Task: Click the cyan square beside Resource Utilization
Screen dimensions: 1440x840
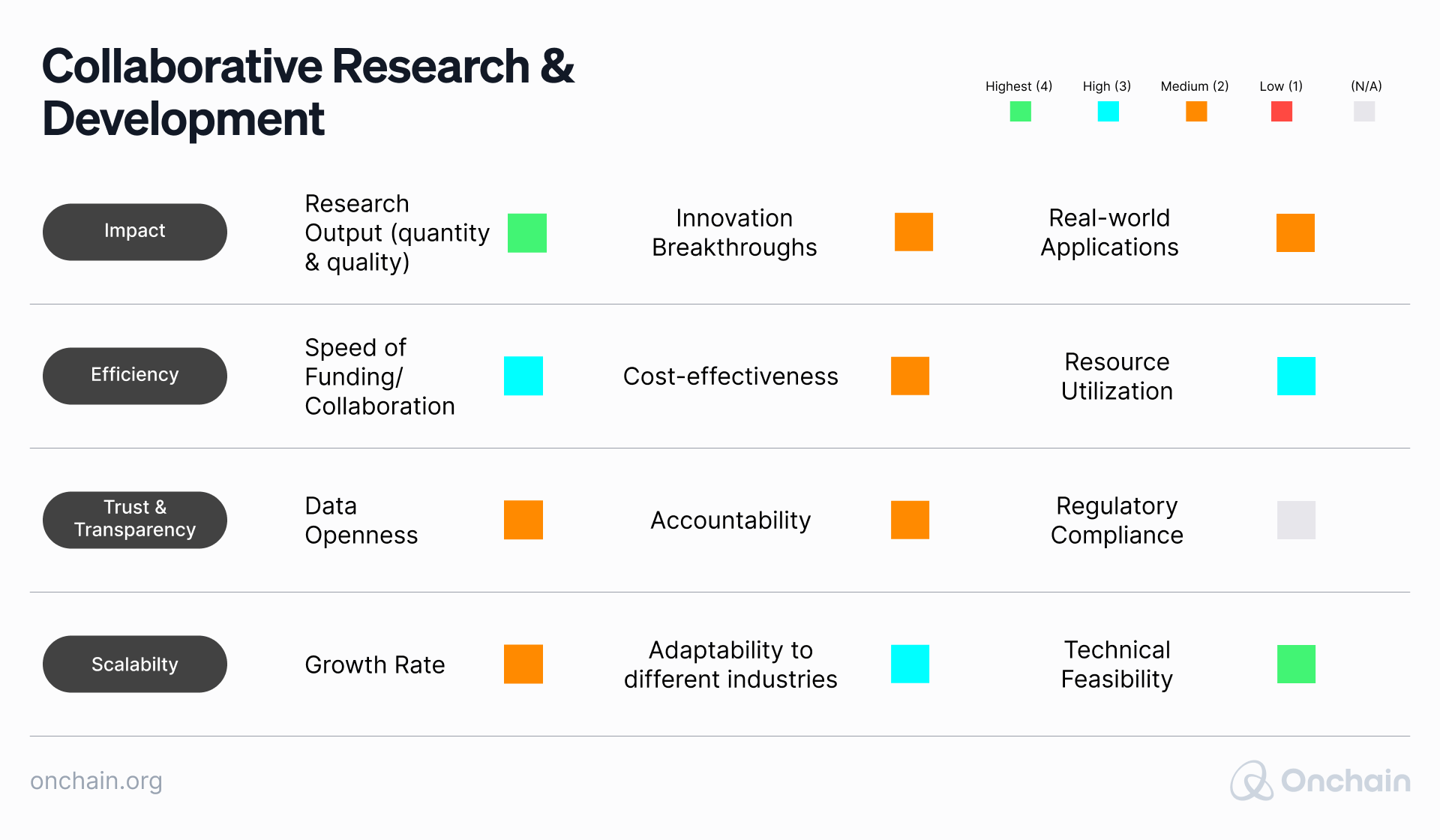Action: pos(1296,376)
